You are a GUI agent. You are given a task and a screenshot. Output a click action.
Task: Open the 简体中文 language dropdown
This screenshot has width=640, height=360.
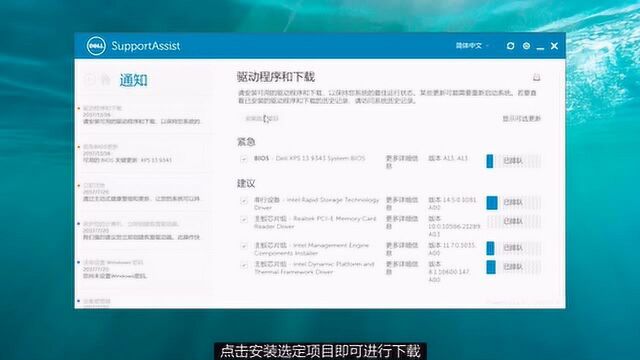click(x=472, y=46)
